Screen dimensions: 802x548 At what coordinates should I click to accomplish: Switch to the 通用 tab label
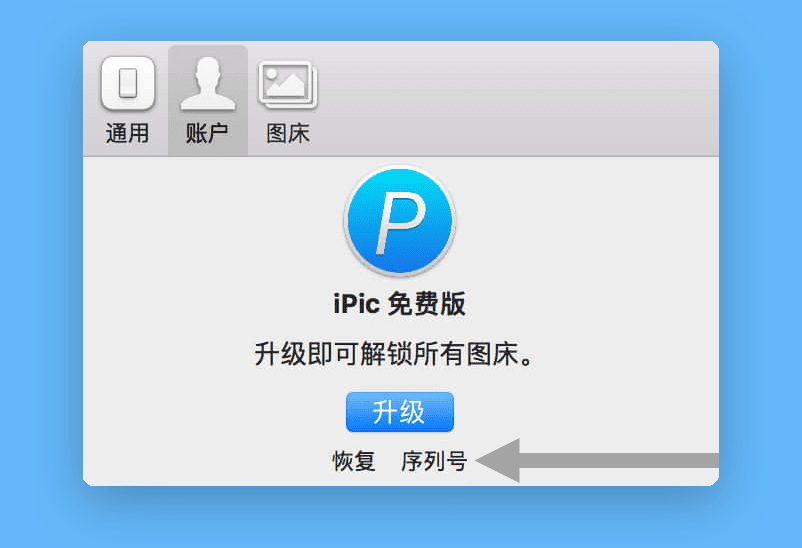coord(127,134)
